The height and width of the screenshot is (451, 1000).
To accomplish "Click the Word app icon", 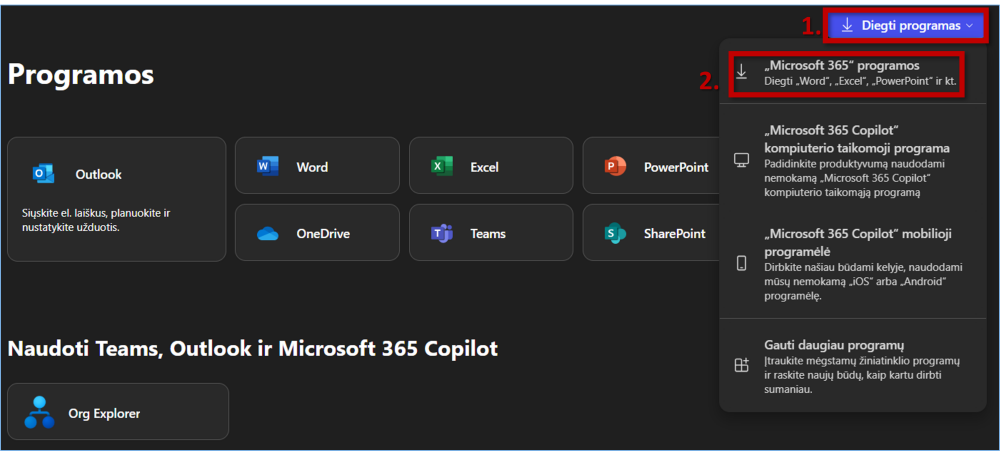I will [x=268, y=167].
